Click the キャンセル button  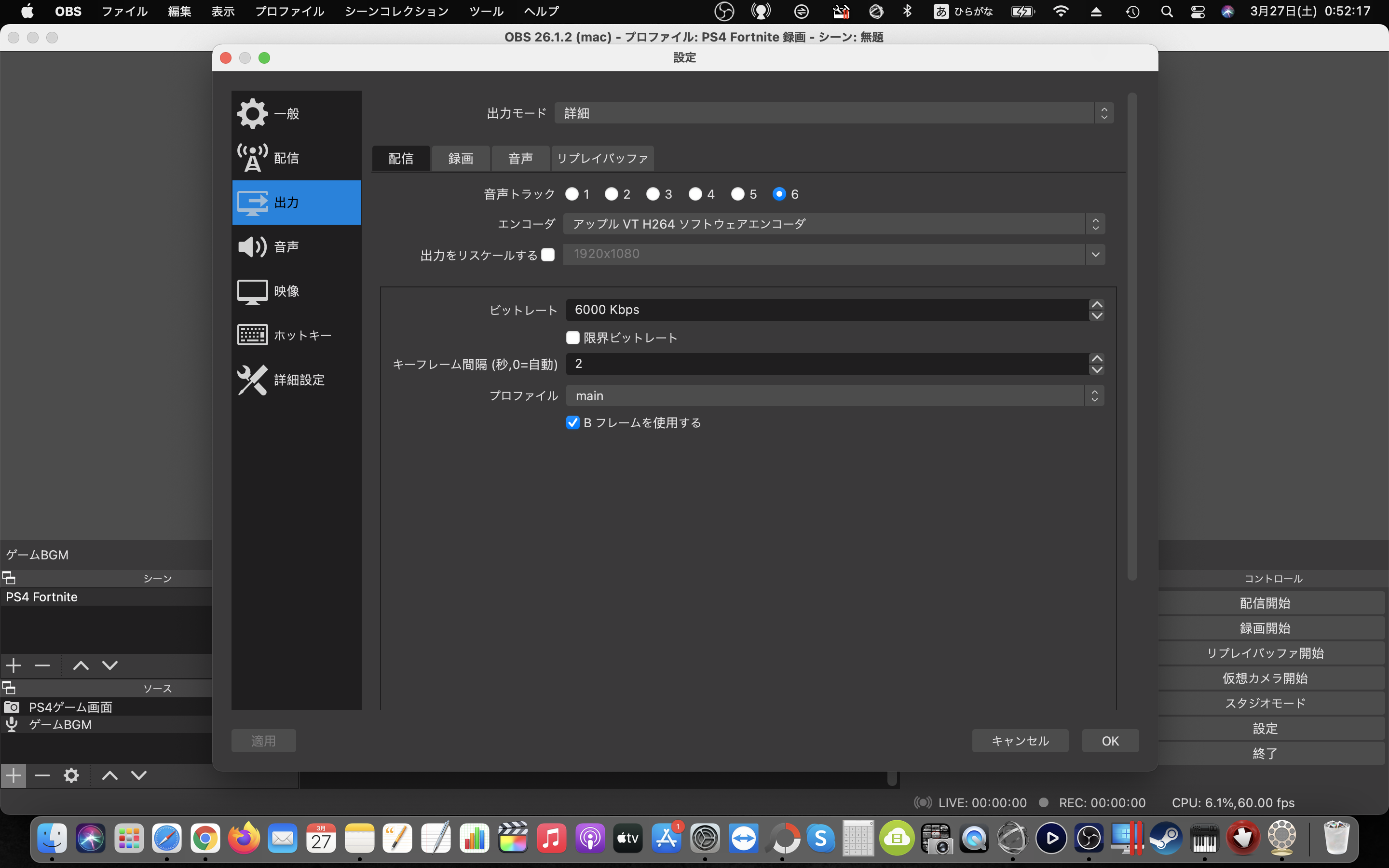[1020, 741]
